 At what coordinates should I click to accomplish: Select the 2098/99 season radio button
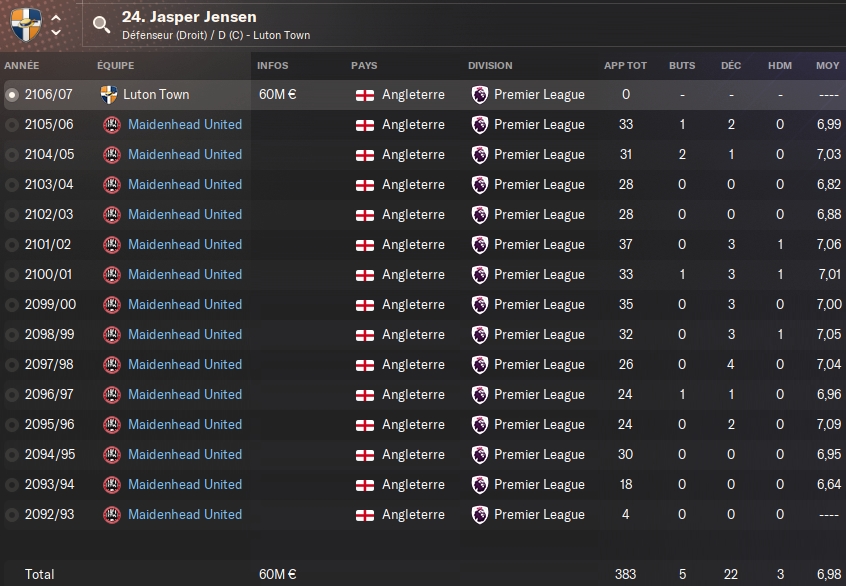(11, 335)
